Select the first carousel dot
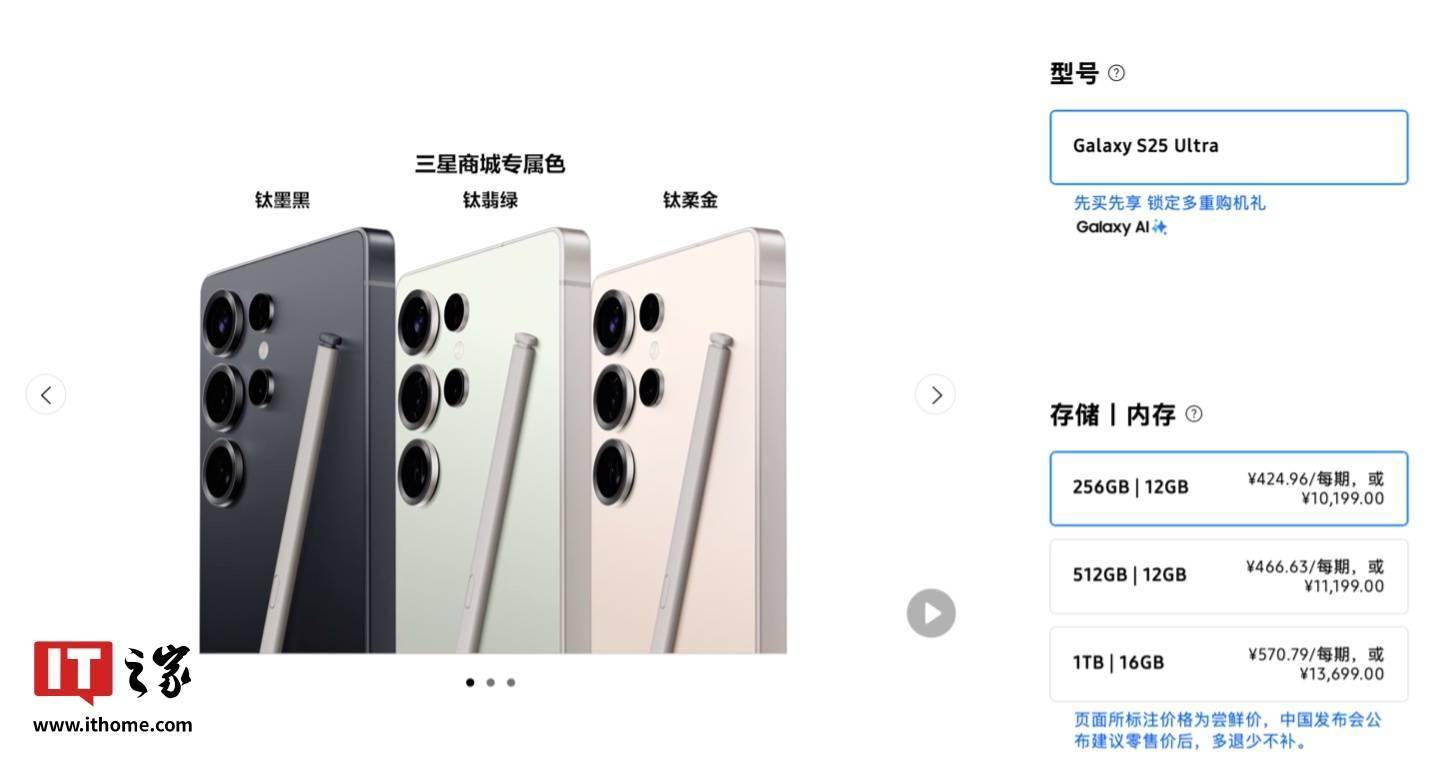 (470, 683)
